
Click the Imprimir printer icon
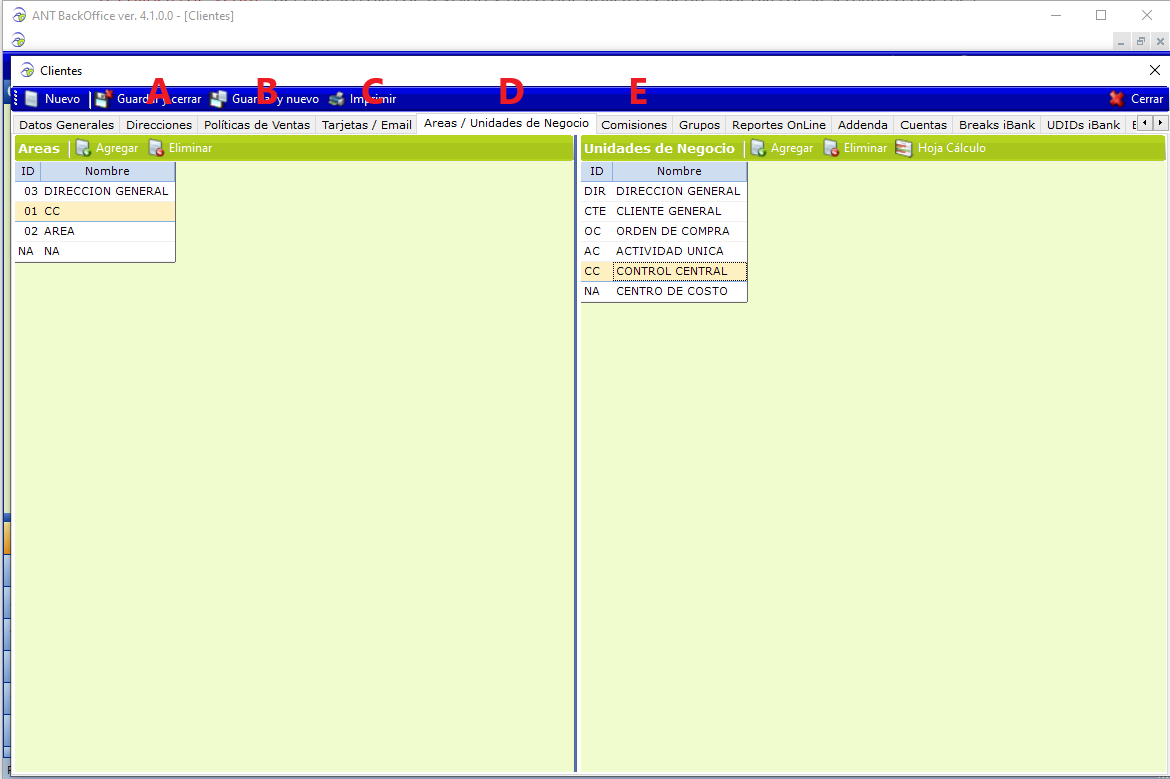click(336, 99)
